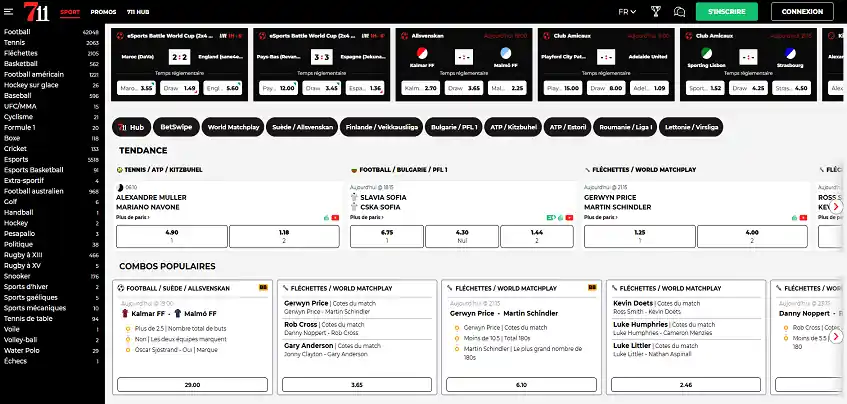Open Football in the sports sidebar
Screen dimensions: 847x404
pyautogui.click(x=51, y=32)
